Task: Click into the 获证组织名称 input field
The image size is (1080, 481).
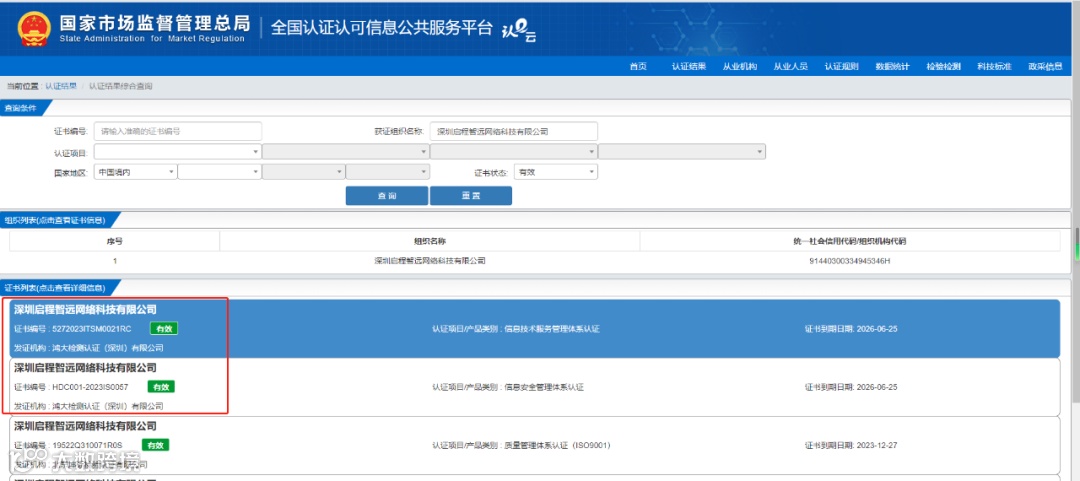Action: click(x=514, y=131)
